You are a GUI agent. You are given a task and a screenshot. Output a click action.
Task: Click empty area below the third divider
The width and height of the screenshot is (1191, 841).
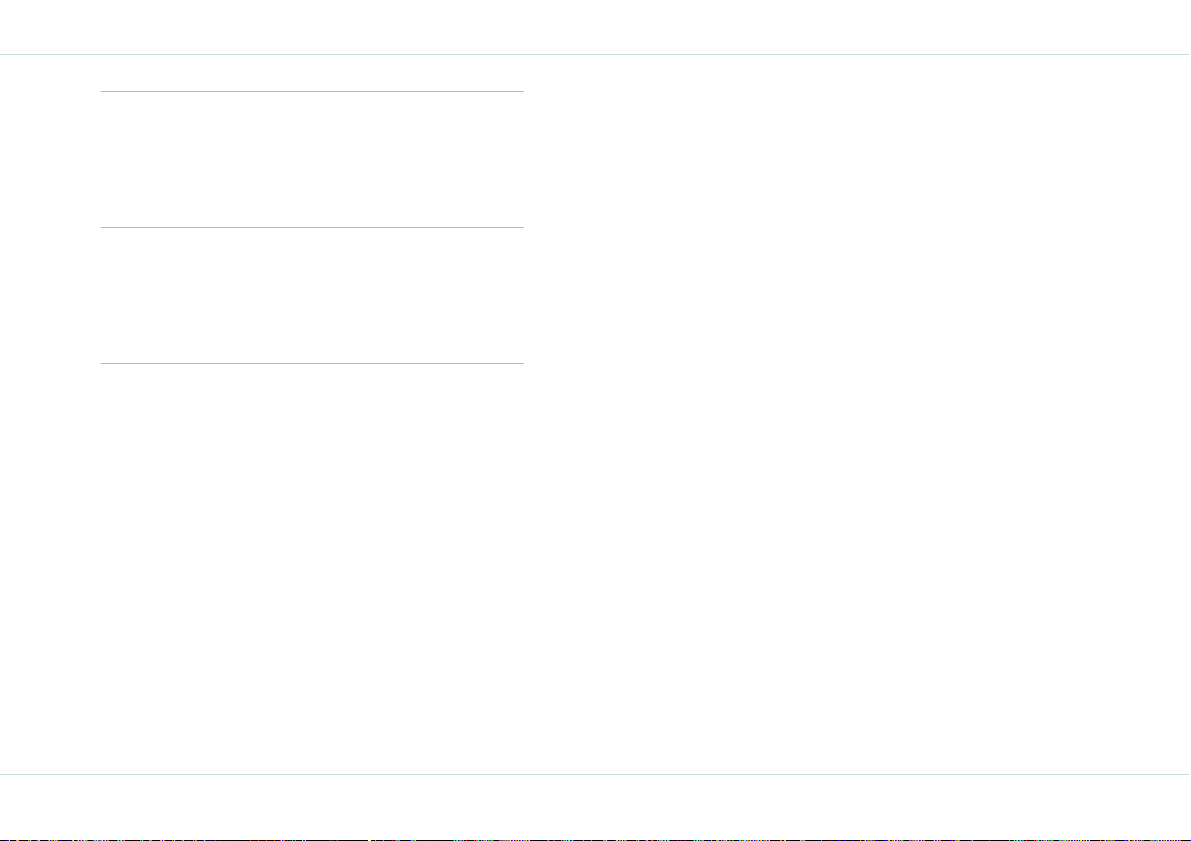[x=312, y=568]
